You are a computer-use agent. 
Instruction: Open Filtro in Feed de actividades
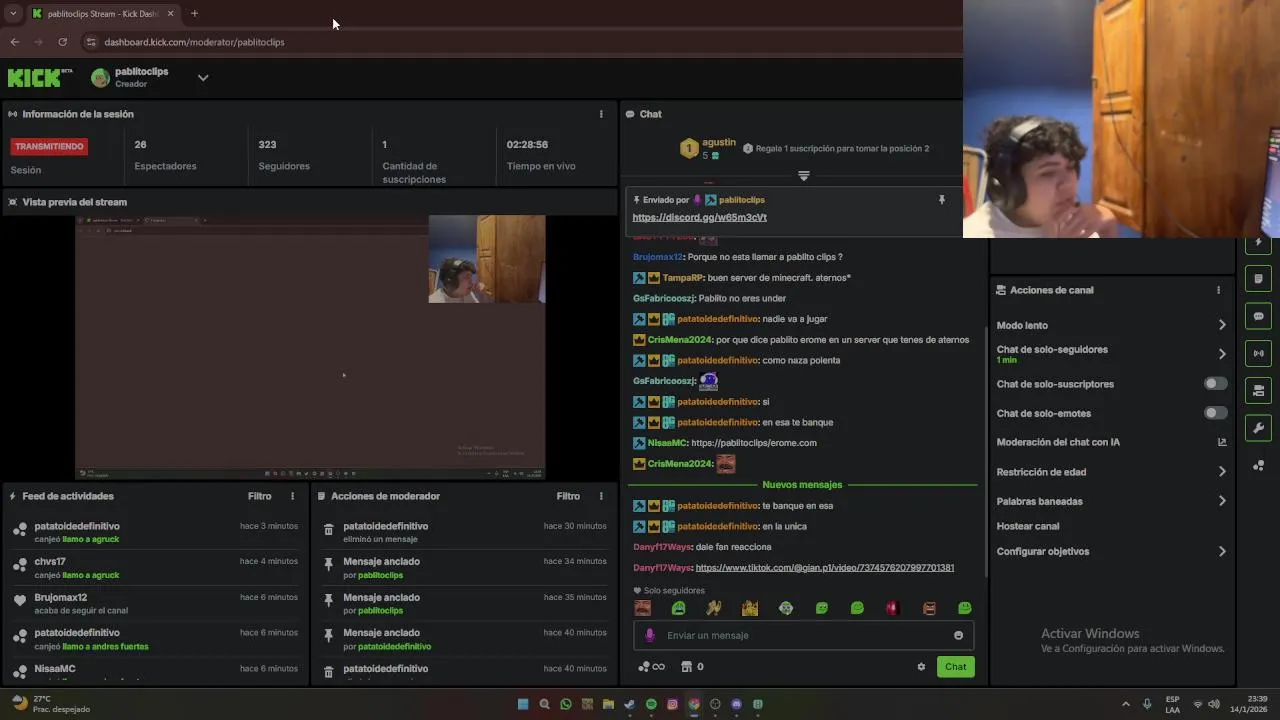(x=260, y=496)
